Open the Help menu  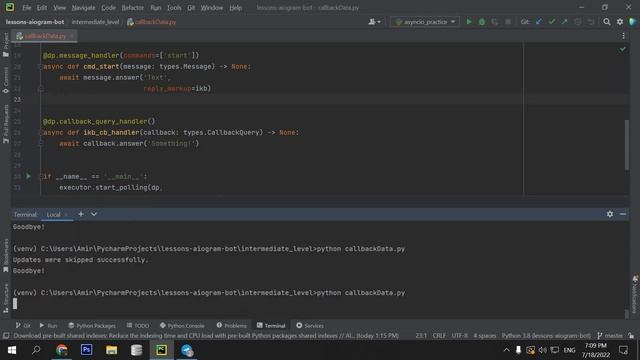(236, 7)
